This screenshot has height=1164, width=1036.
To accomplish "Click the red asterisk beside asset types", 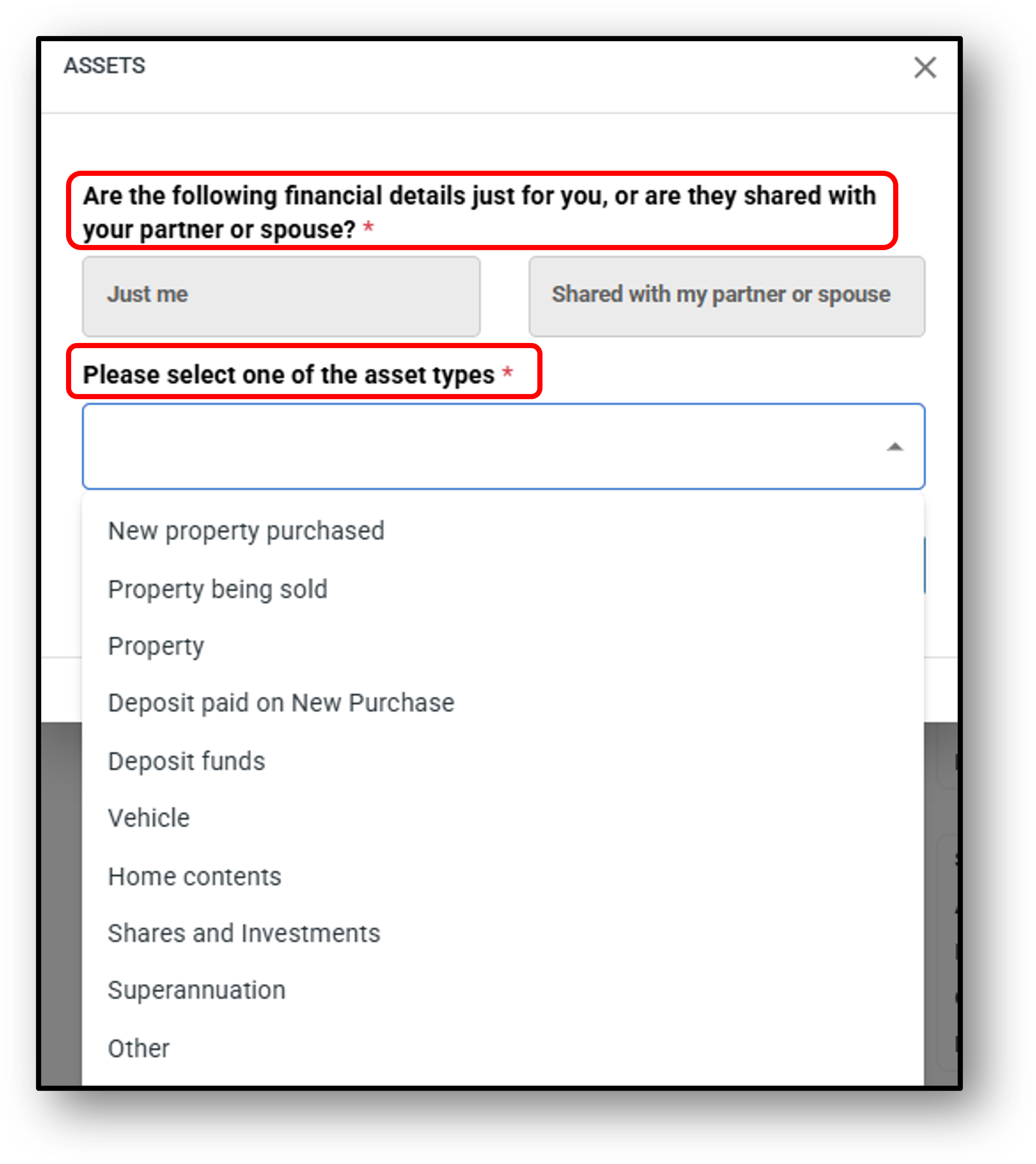I will [x=507, y=373].
